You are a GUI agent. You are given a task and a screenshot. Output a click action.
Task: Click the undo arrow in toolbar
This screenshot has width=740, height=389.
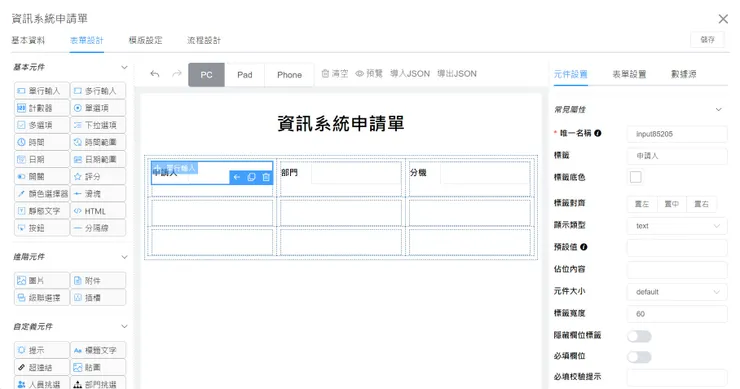tap(155, 74)
